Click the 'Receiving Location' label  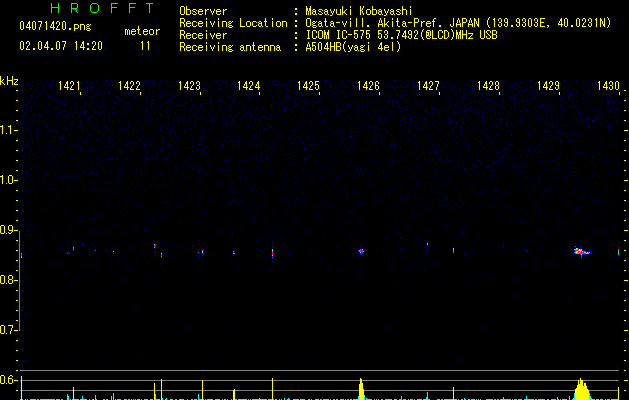click(233, 23)
